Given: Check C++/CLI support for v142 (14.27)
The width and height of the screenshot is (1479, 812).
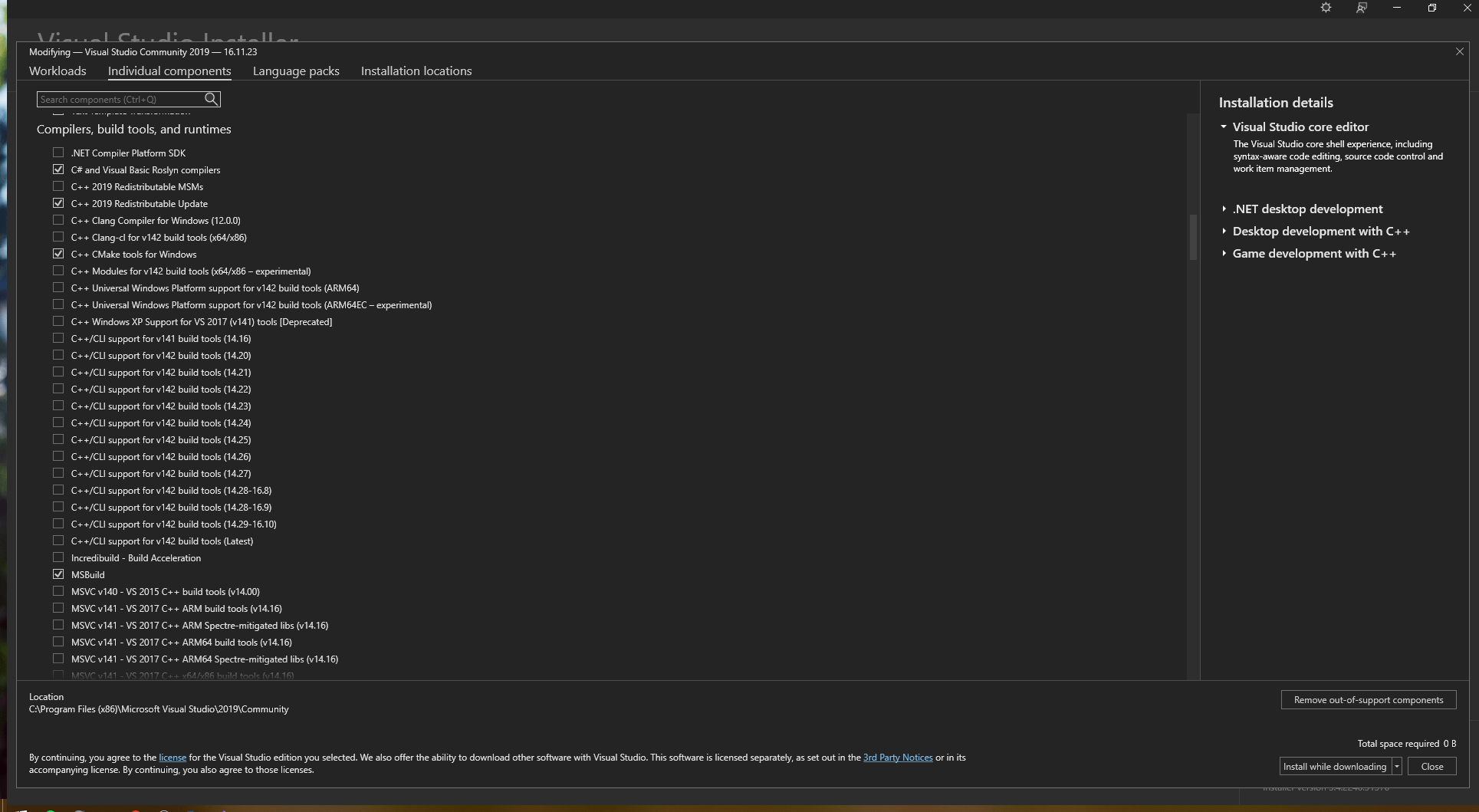Looking at the screenshot, I should (58, 473).
